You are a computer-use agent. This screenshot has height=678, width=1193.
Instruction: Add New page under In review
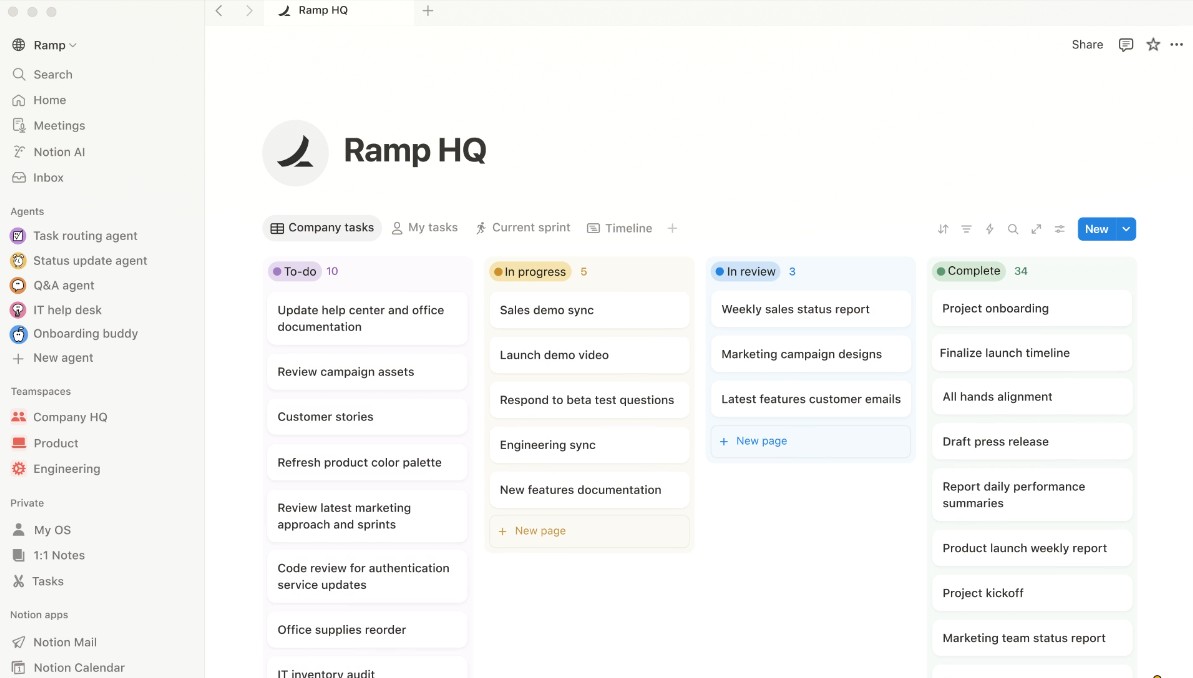(x=811, y=441)
